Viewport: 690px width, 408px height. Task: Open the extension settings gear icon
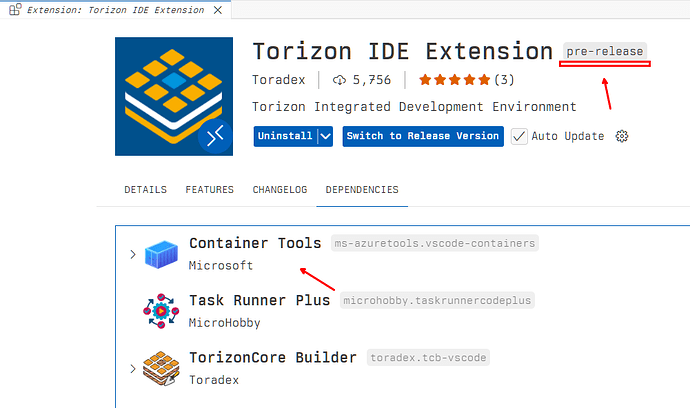622,136
